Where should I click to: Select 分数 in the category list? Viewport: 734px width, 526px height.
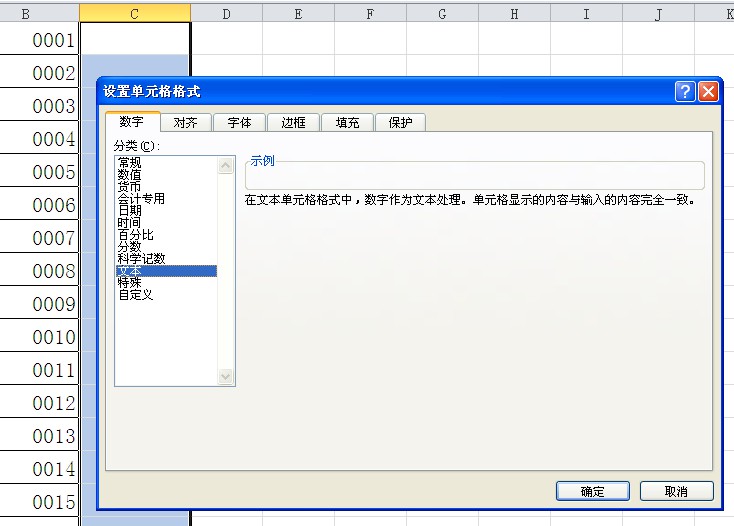coord(166,247)
